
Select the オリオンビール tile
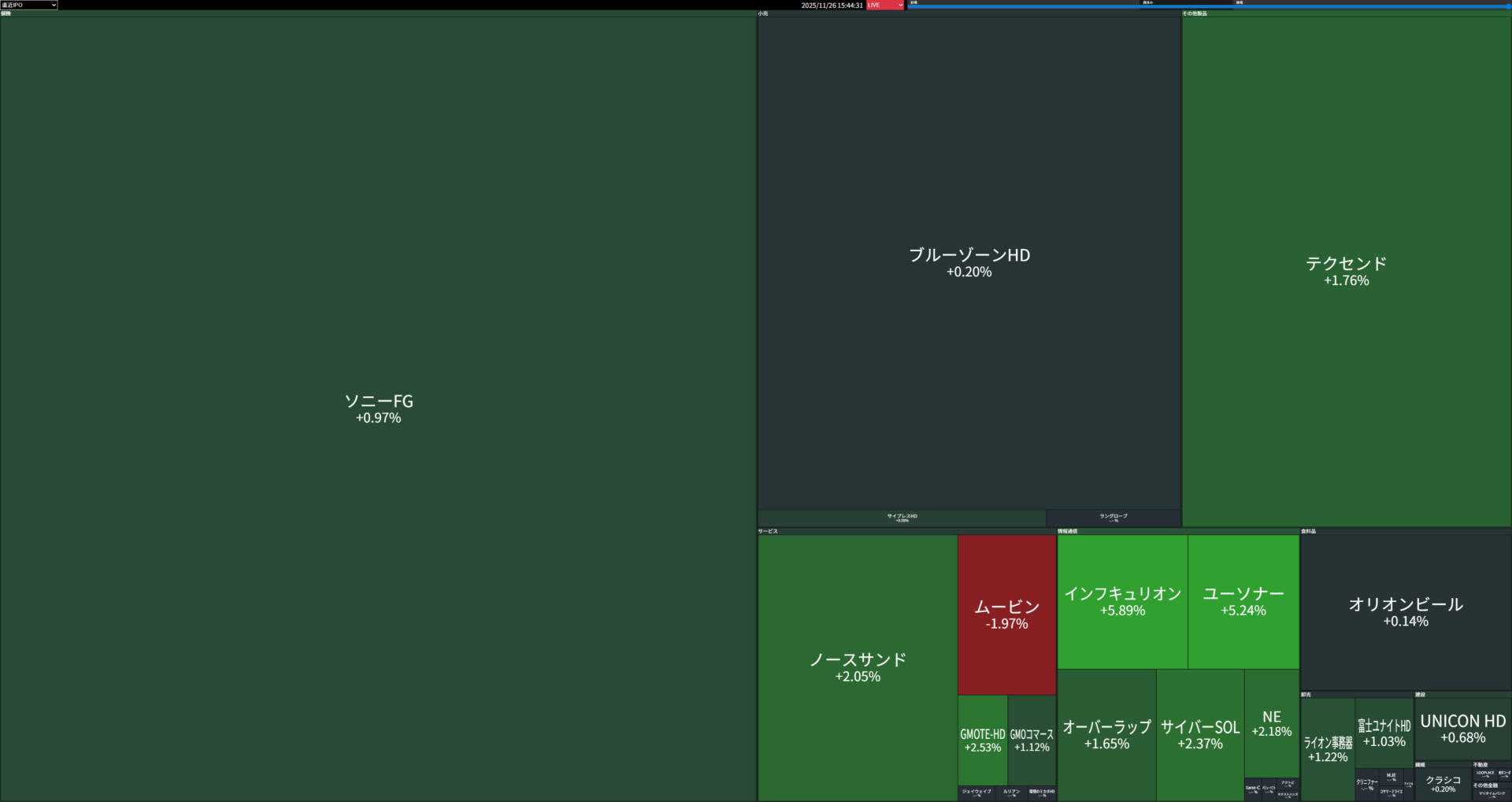click(1405, 612)
